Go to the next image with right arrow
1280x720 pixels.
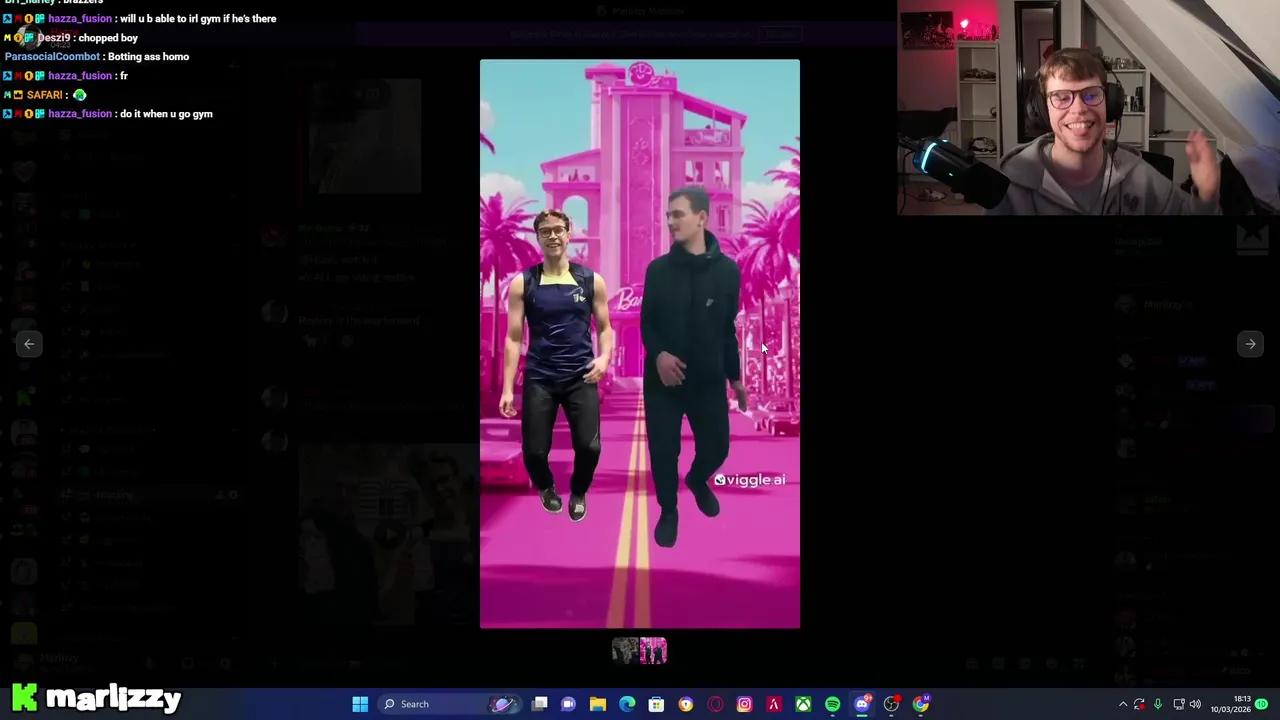pos(1250,344)
